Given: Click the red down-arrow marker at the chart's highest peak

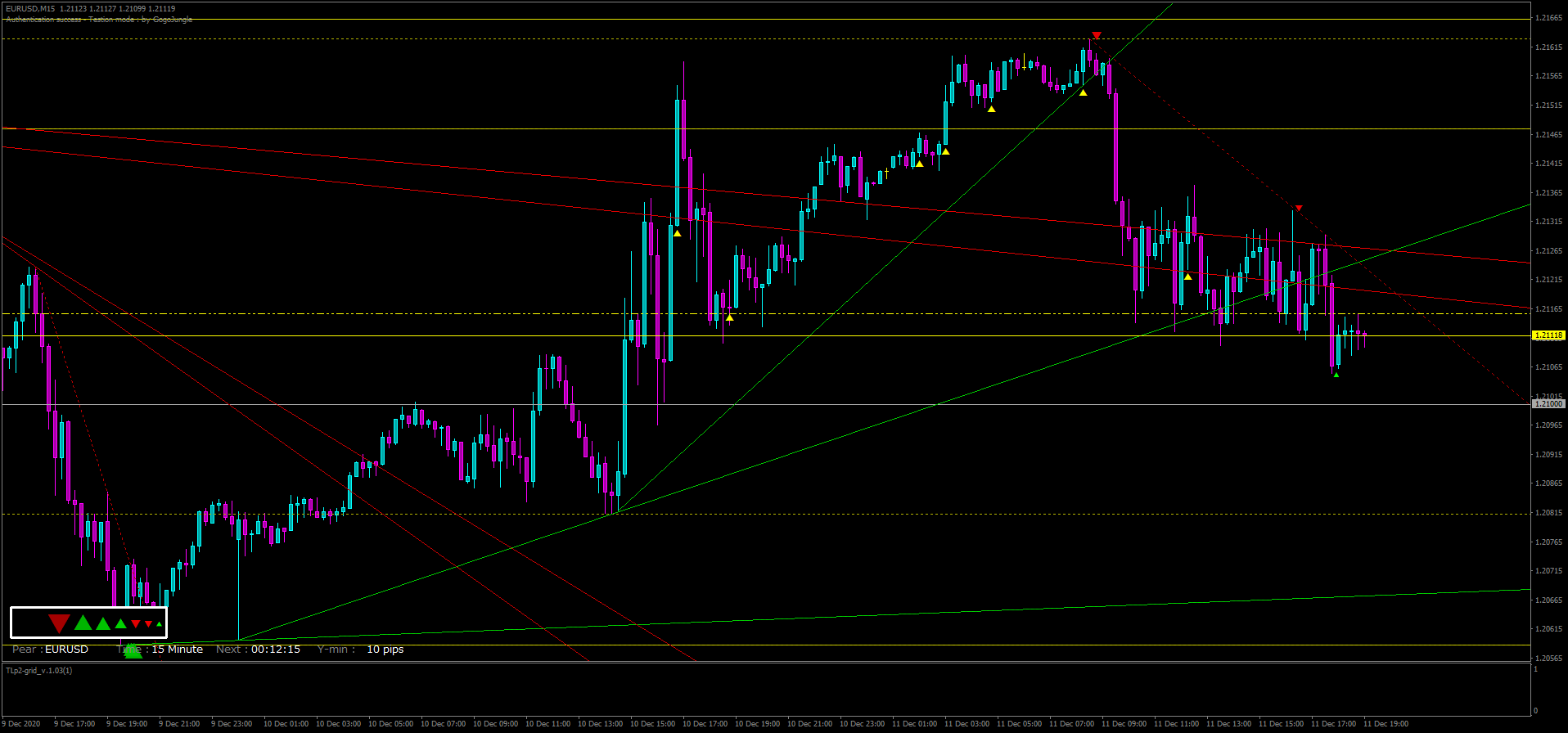Looking at the screenshot, I should [1097, 36].
